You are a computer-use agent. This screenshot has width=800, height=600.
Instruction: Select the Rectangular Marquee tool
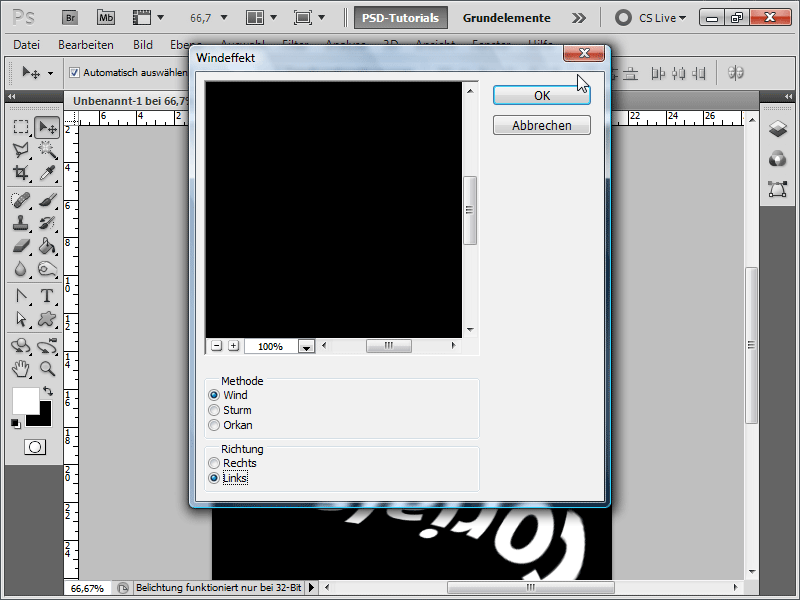(x=21, y=127)
